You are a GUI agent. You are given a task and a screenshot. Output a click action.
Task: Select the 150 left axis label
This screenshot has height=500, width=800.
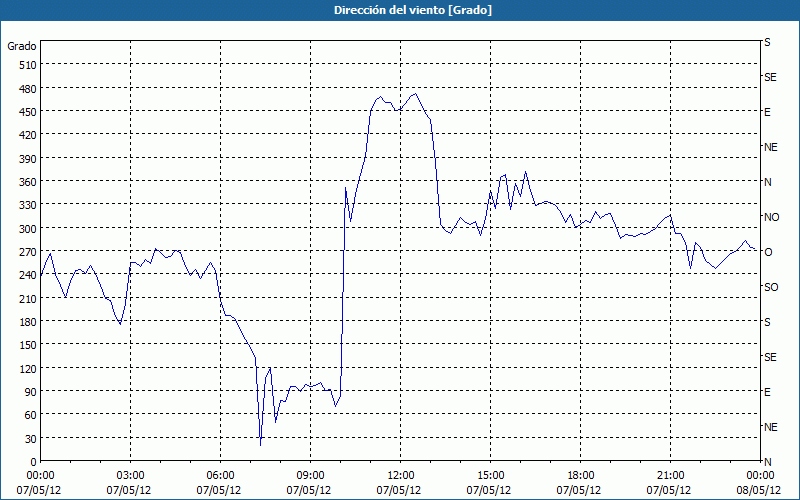click(29, 345)
